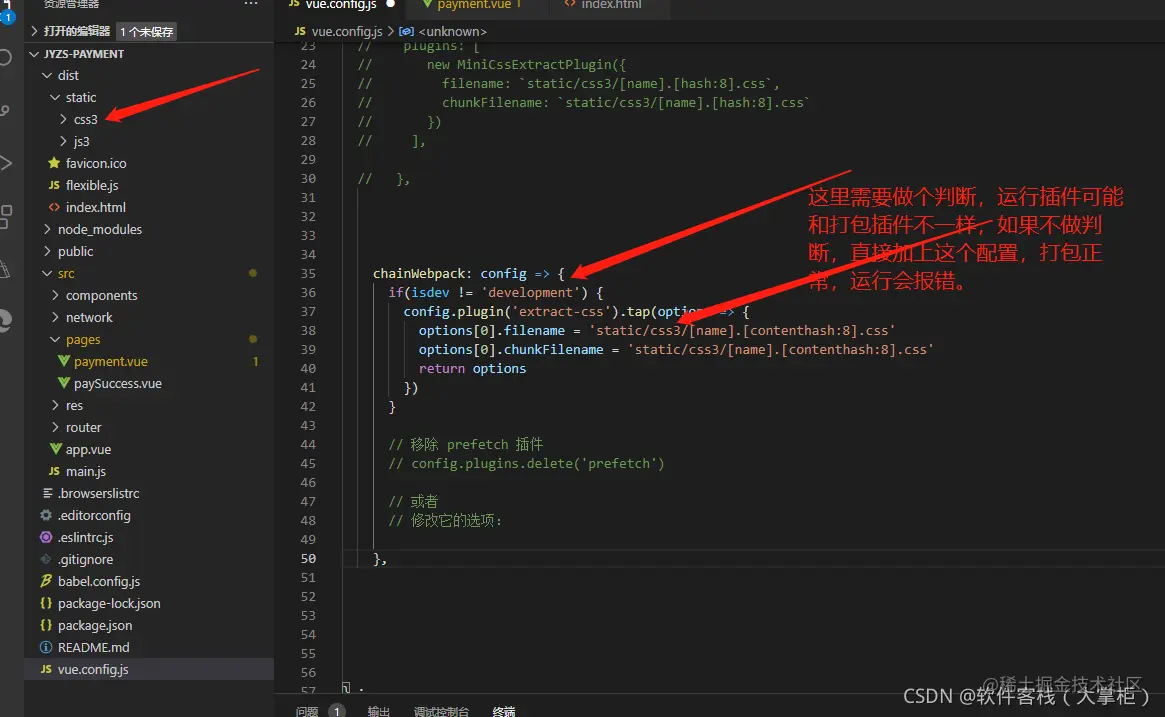This screenshot has height=717, width=1165.
Task: Click the info icon beside README.md
Action: [46, 647]
